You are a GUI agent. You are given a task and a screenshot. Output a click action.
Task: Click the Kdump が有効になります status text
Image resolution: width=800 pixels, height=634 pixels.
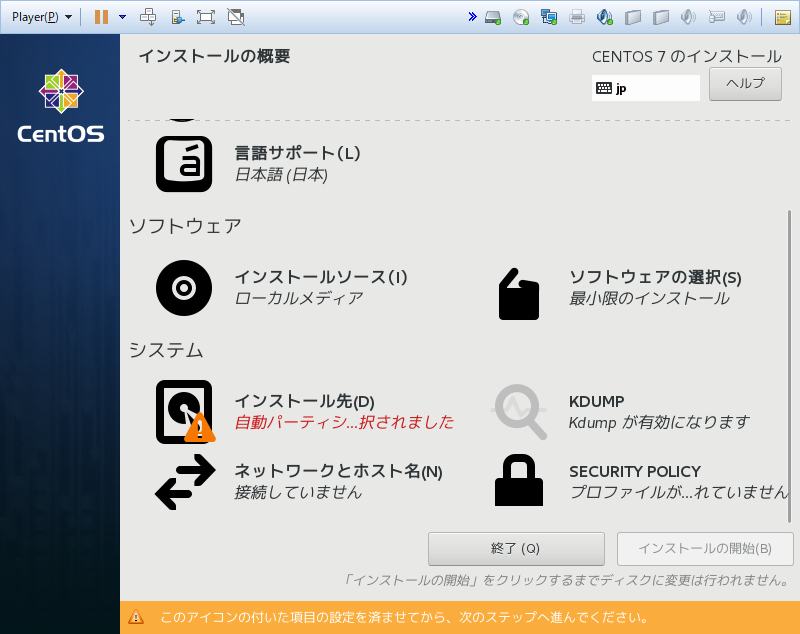[659, 422]
